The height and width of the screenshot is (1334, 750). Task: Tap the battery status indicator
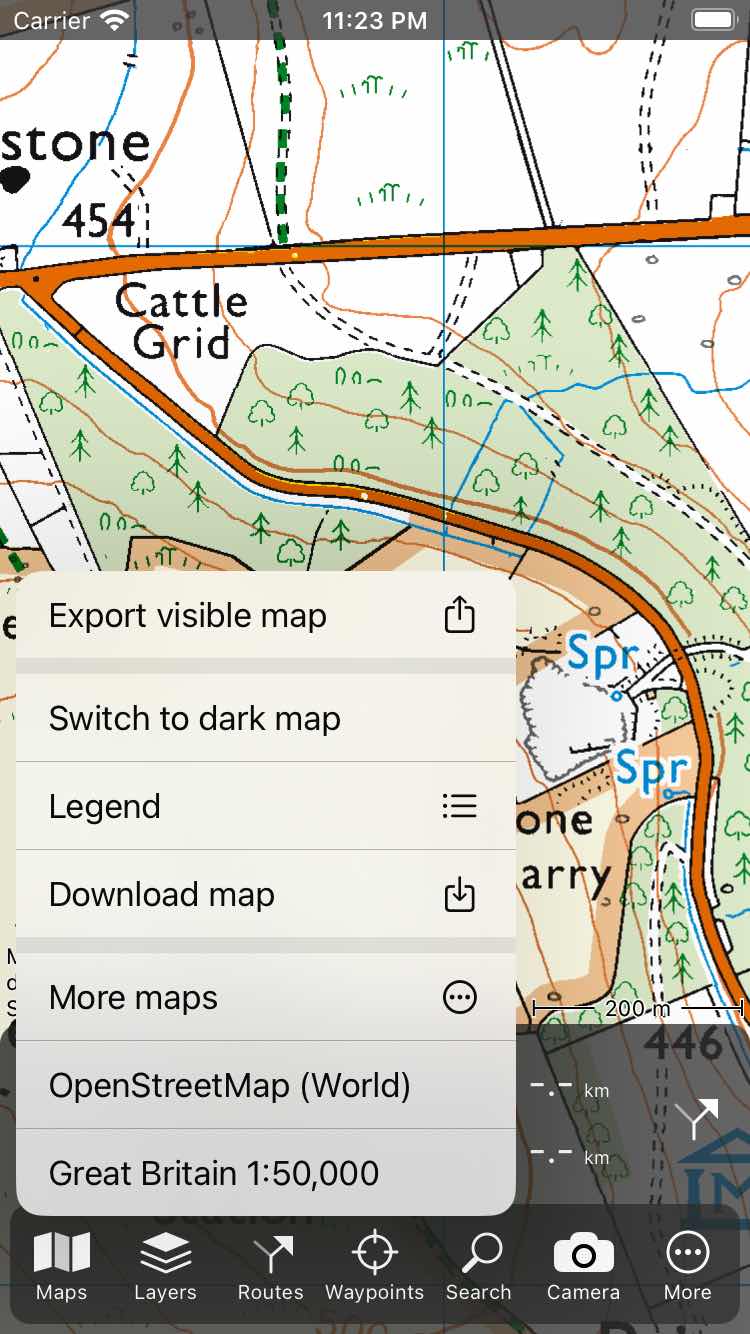(x=714, y=20)
